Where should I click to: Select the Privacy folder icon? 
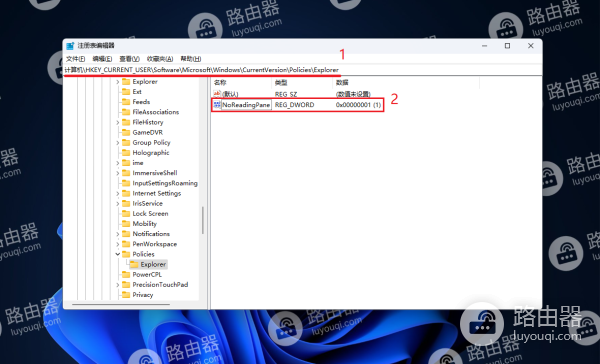click(126, 295)
